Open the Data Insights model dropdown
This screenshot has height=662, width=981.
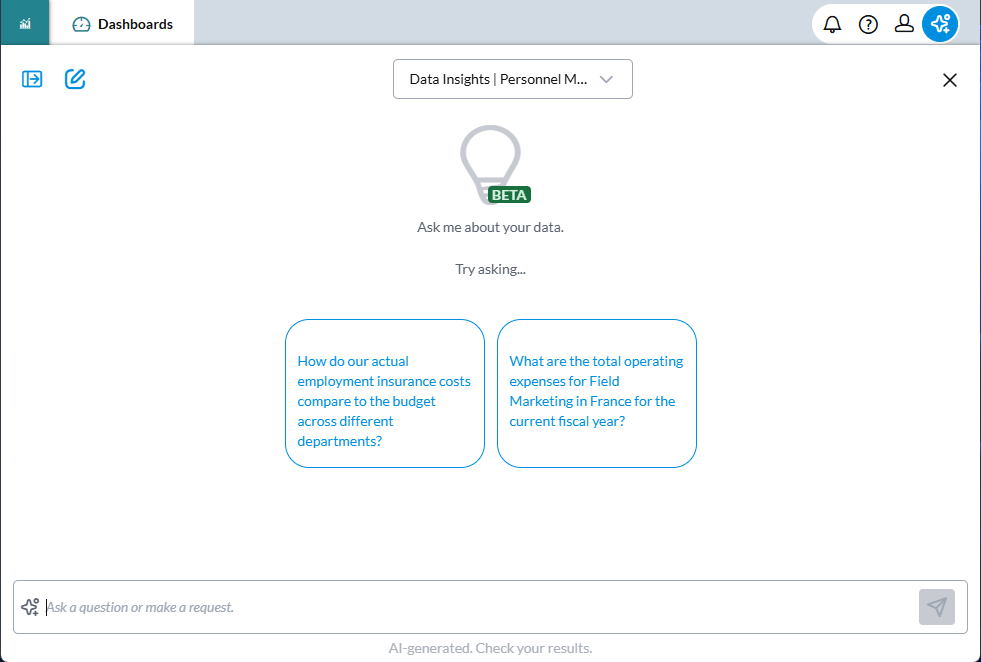(512, 79)
